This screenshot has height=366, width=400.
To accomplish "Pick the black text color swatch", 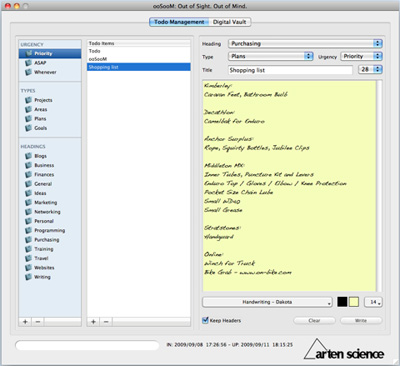I will 342,302.
